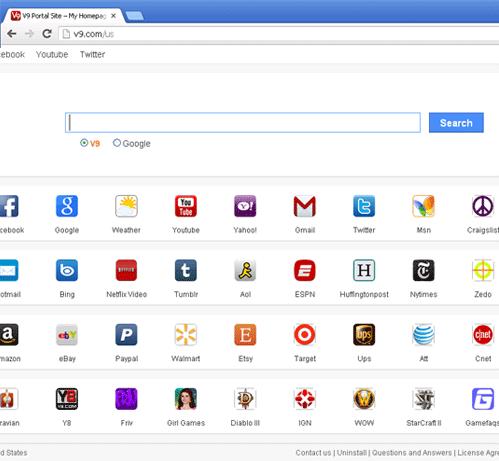The width and height of the screenshot is (499, 461).
Task: Open the Ups shortcut icon
Action: tap(364, 335)
